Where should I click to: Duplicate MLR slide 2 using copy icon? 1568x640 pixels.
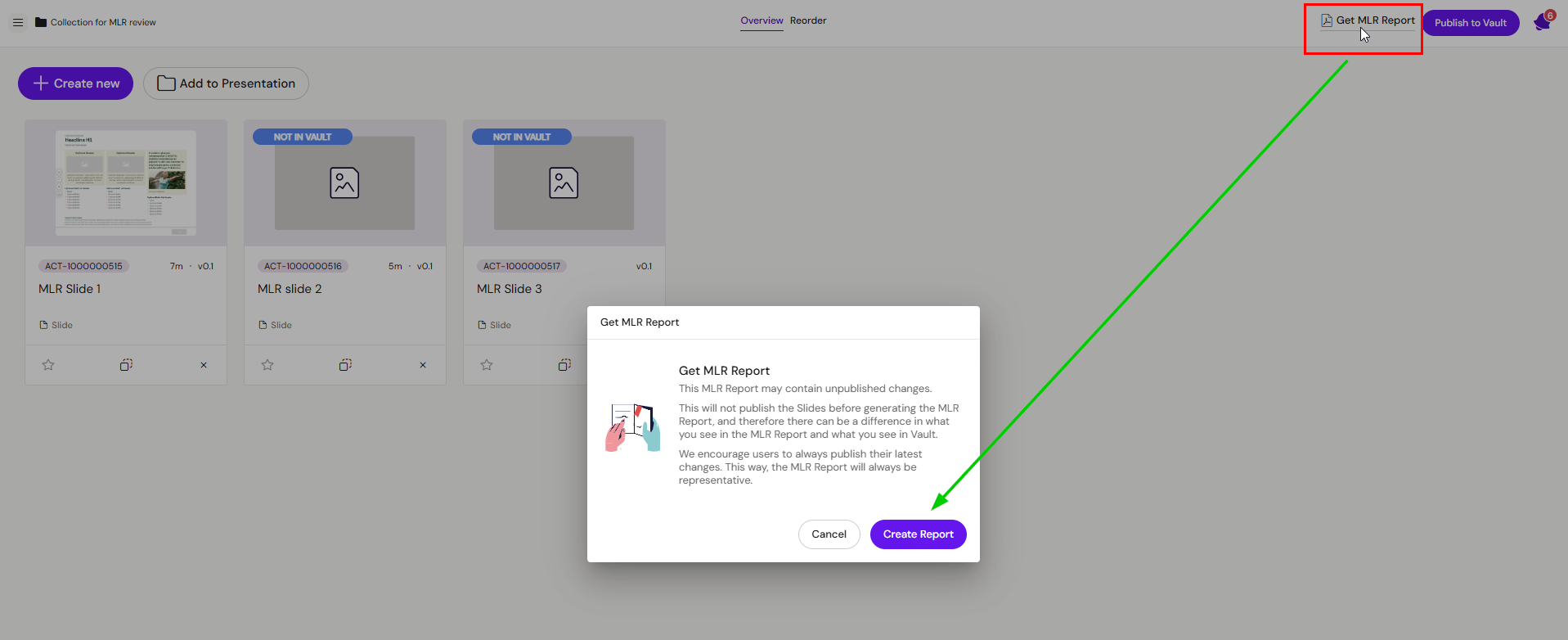coord(345,365)
